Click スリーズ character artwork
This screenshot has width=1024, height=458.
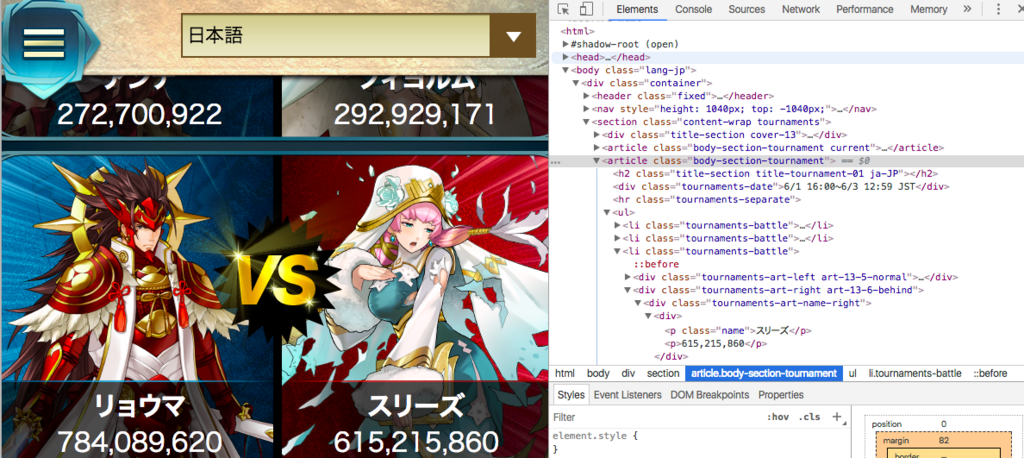point(415,271)
